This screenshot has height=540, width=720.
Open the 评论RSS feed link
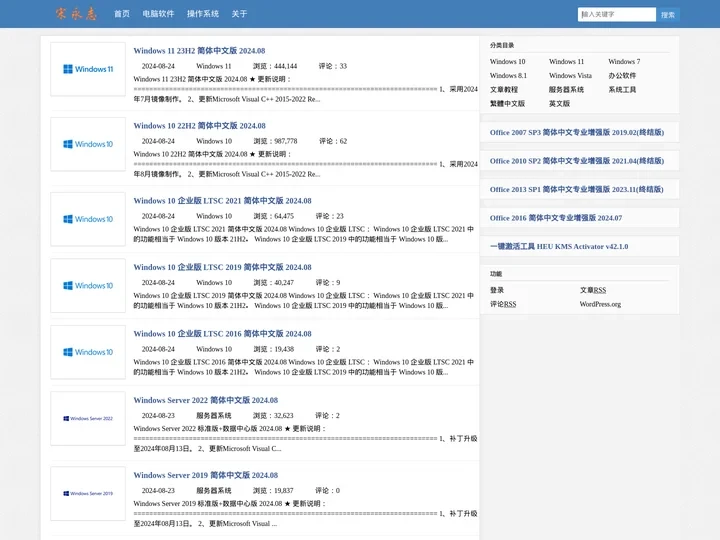click(503, 304)
